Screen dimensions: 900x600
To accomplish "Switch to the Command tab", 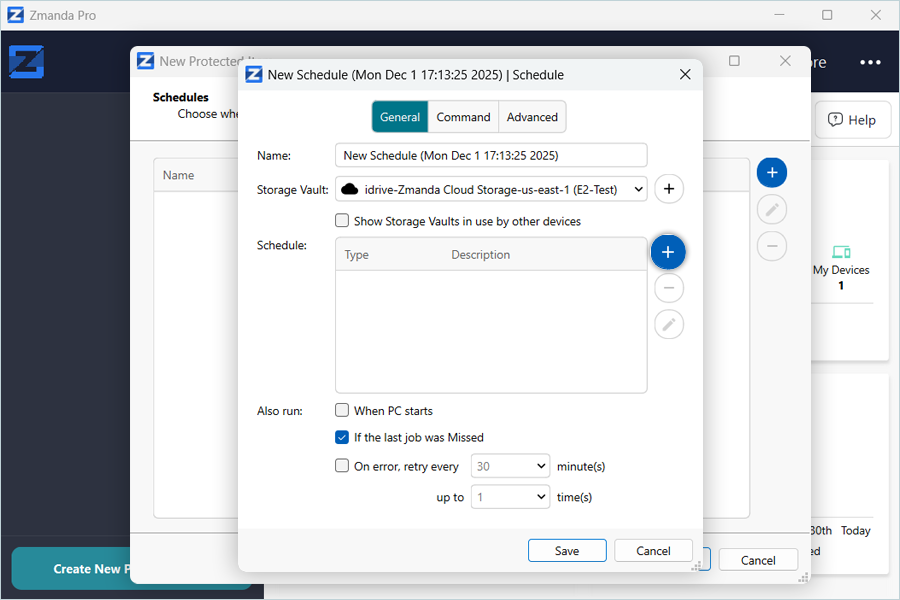I will (463, 117).
